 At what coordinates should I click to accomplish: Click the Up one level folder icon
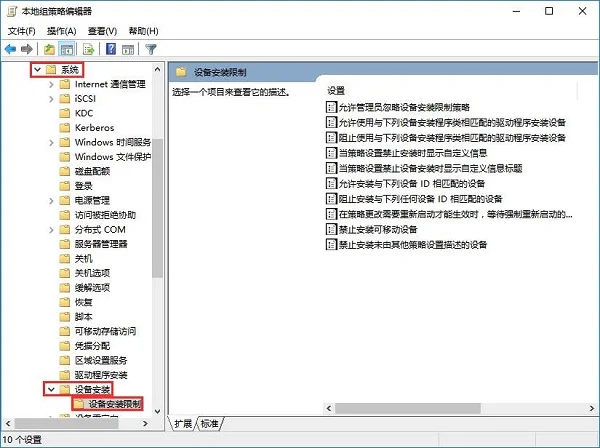point(49,49)
